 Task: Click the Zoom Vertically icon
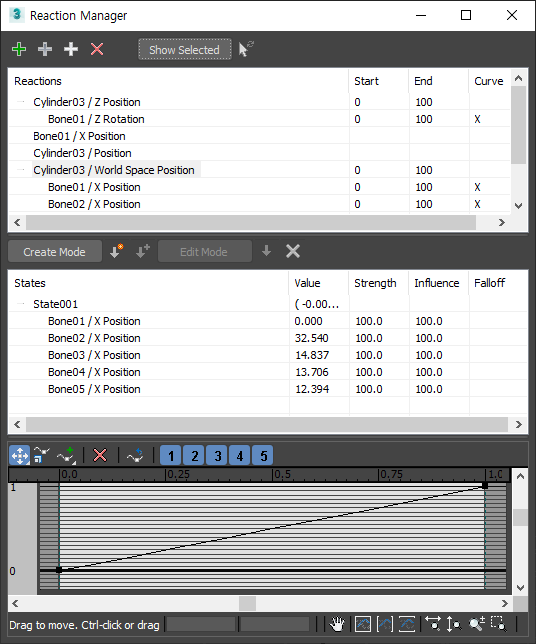coord(454,624)
